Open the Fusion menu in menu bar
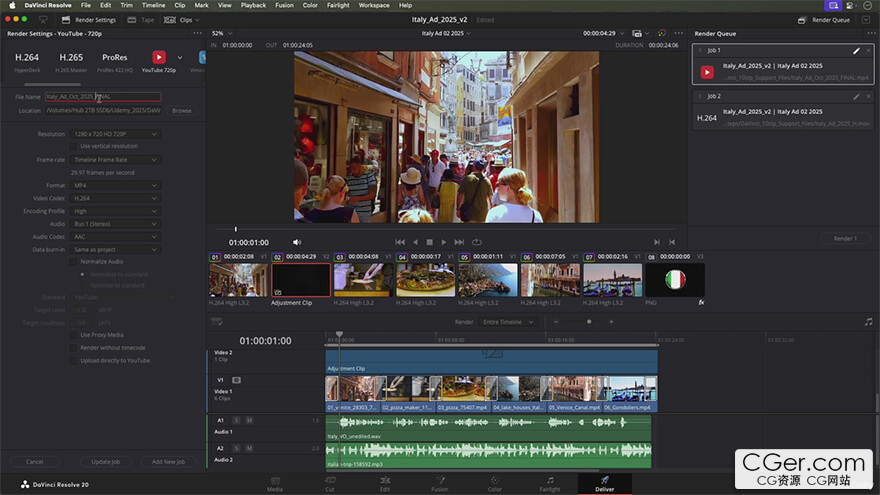Image resolution: width=880 pixels, height=495 pixels. pos(283,5)
